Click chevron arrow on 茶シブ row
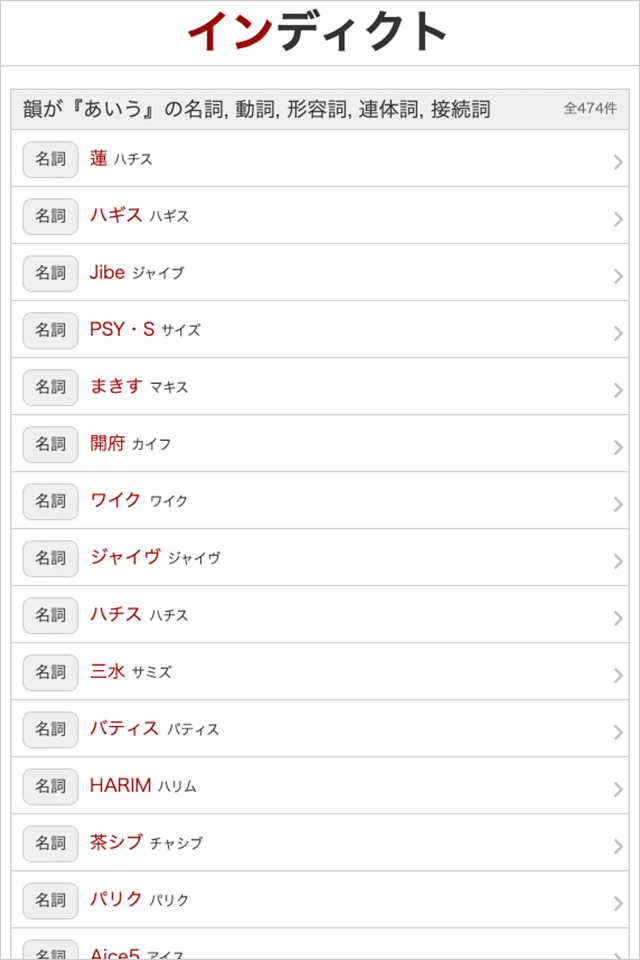This screenshot has width=640, height=960. pyautogui.click(x=618, y=846)
